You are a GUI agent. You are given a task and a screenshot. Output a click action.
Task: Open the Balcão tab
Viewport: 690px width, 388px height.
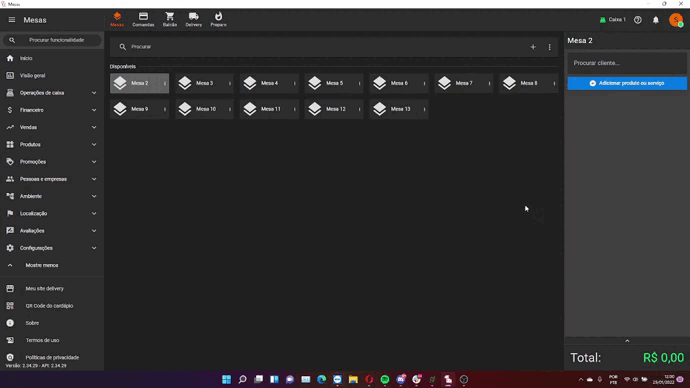click(169, 20)
